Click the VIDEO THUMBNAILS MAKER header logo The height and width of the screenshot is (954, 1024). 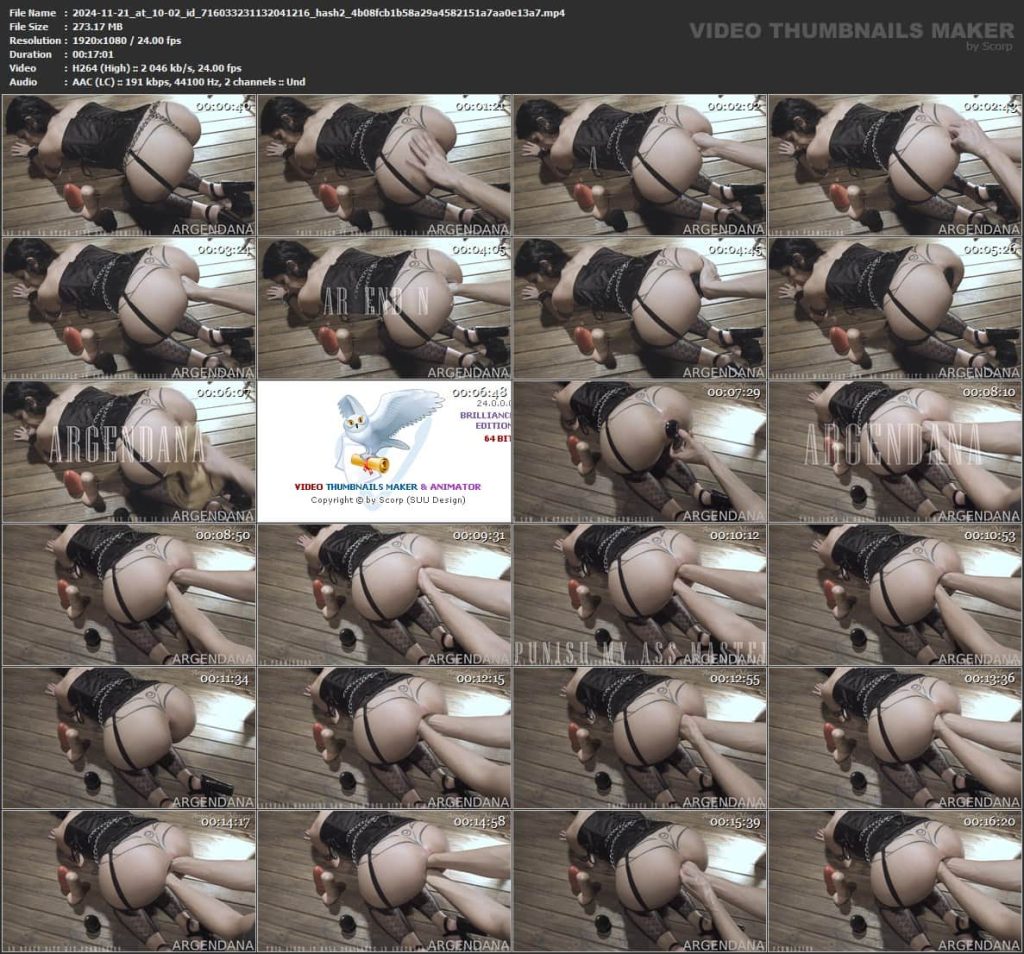pos(851,31)
